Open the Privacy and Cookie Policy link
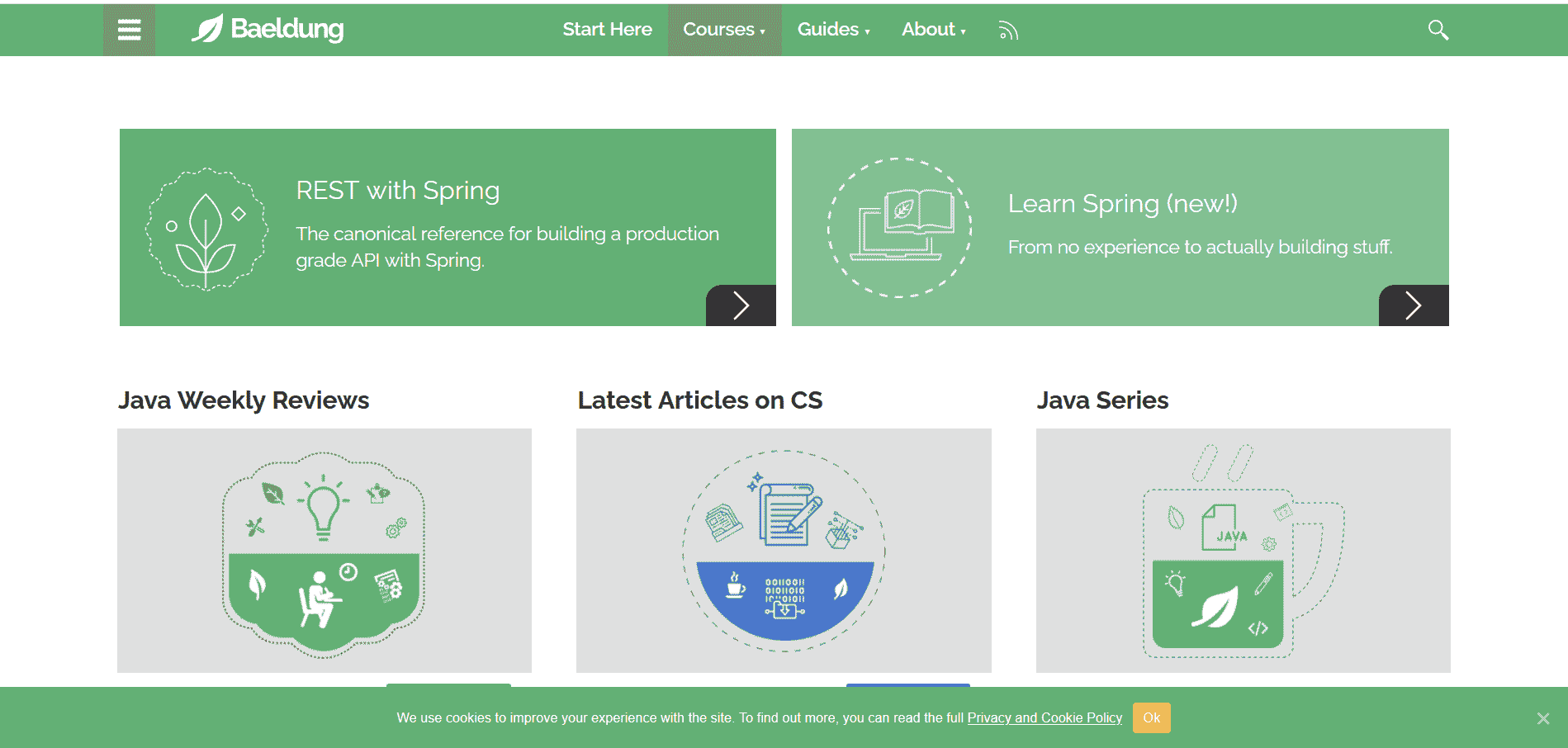The height and width of the screenshot is (748, 1568). pyautogui.click(x=1045, y=717)
